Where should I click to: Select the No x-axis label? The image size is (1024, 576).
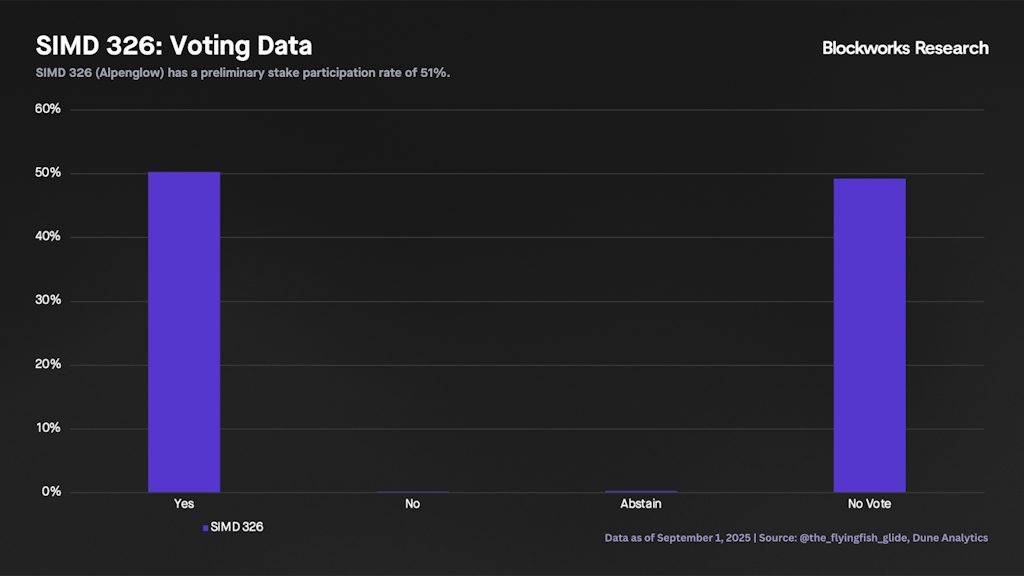[412, 504]
